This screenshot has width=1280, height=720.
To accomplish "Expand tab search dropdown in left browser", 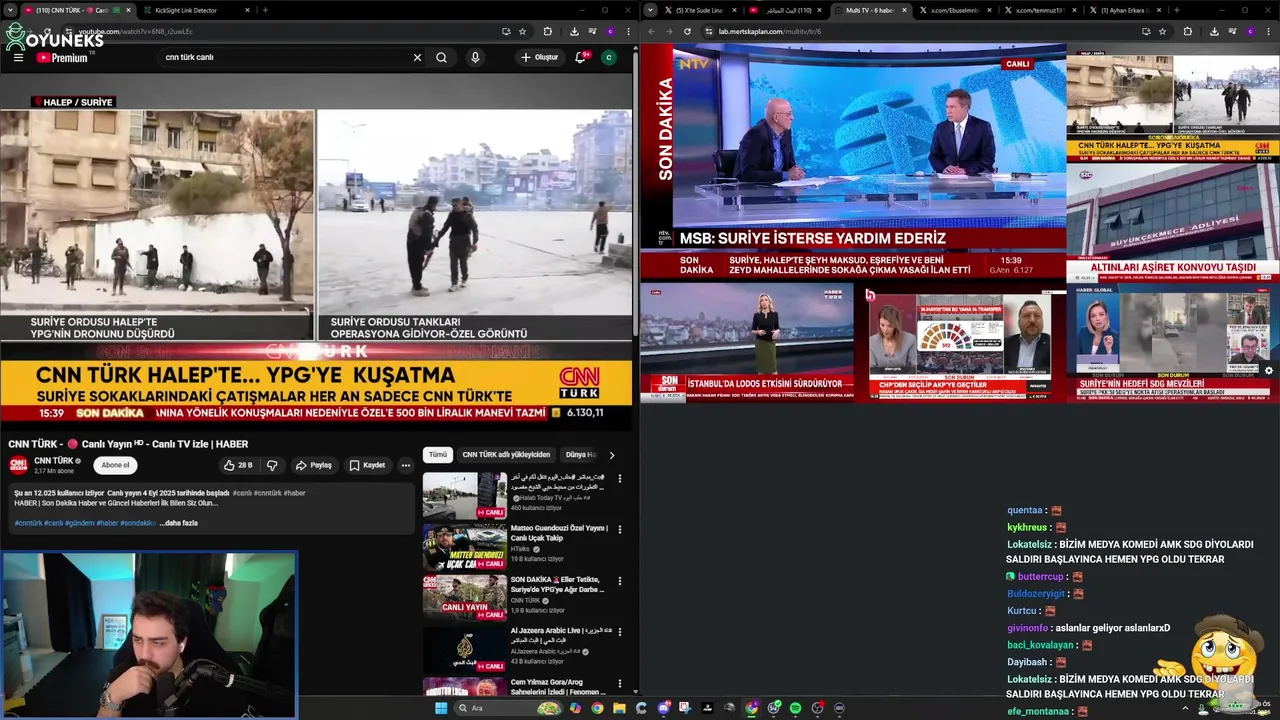I will pyautogui.click(x=10, y=10).
